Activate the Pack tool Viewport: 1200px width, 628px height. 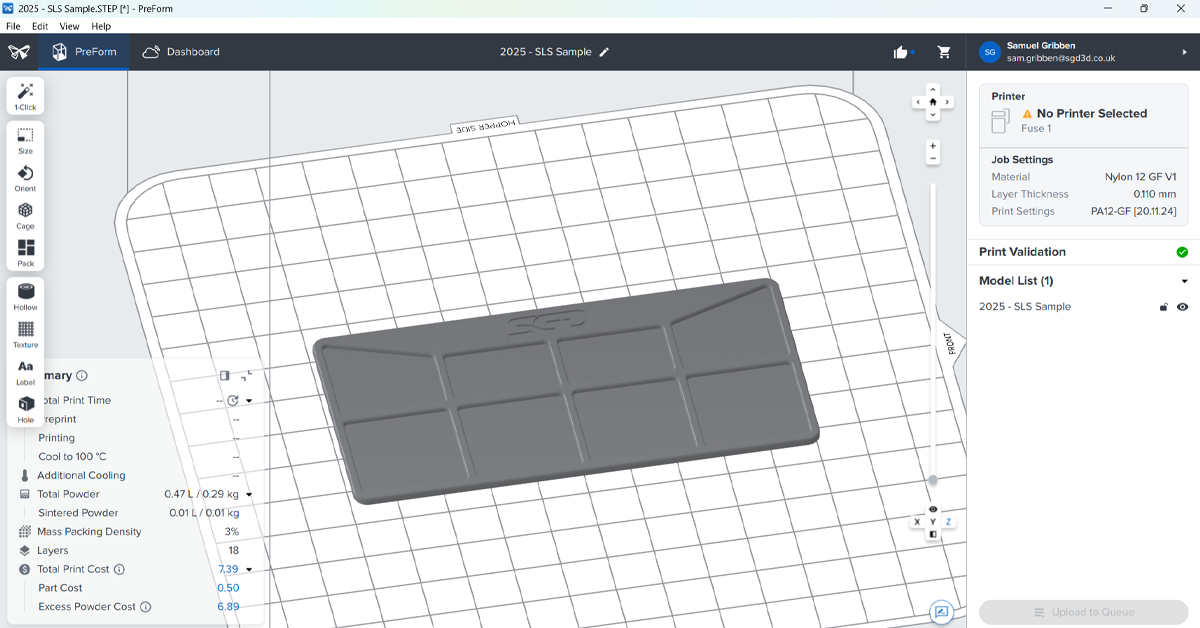point(25,252)
